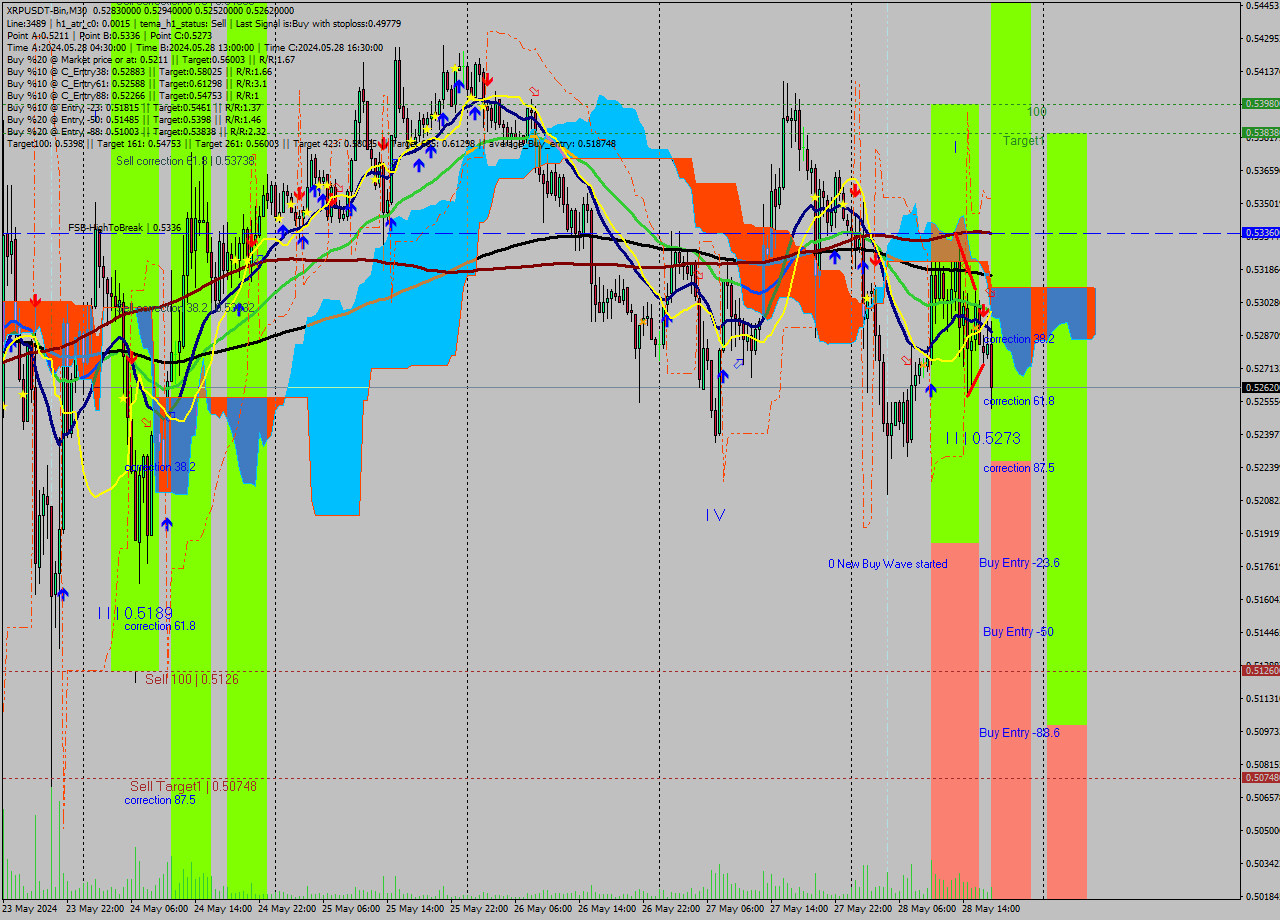Select '28 May 06:00' on the time axis
This screenshot has width=1280, height=920.
pos(928,909)
